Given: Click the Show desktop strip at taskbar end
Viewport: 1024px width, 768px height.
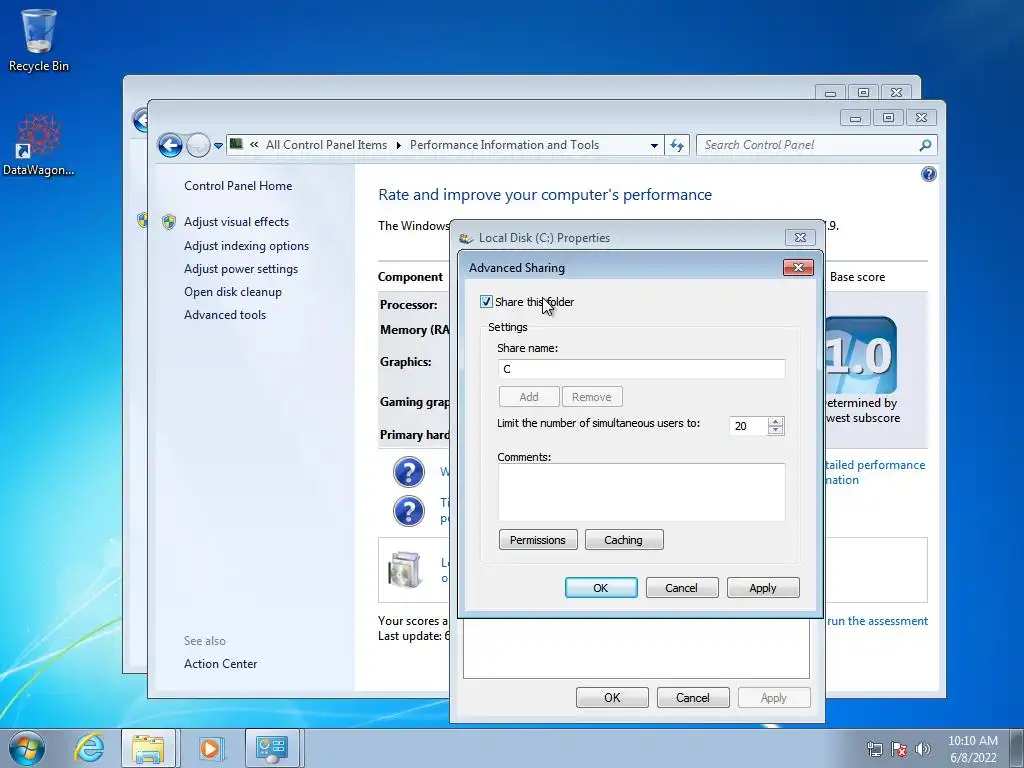Looking at the screenshot, I should point(1017,748).
